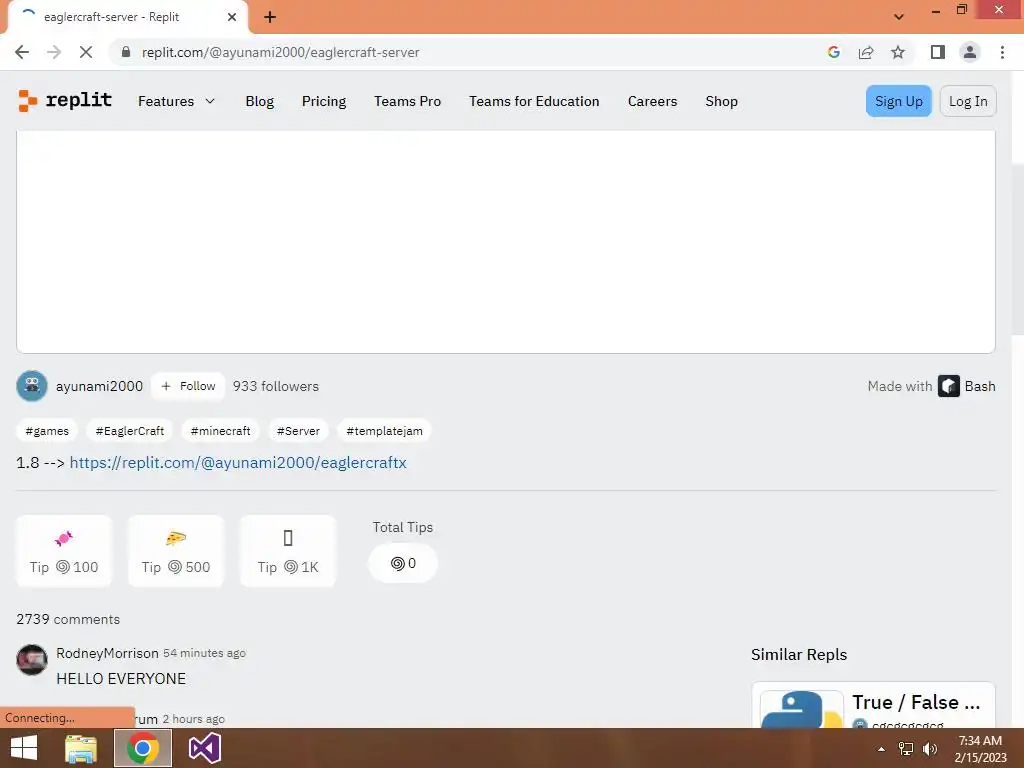This screenshot has height=768, width=1024.
Task: Click the Bash language icon
Action: click(949, 386)
